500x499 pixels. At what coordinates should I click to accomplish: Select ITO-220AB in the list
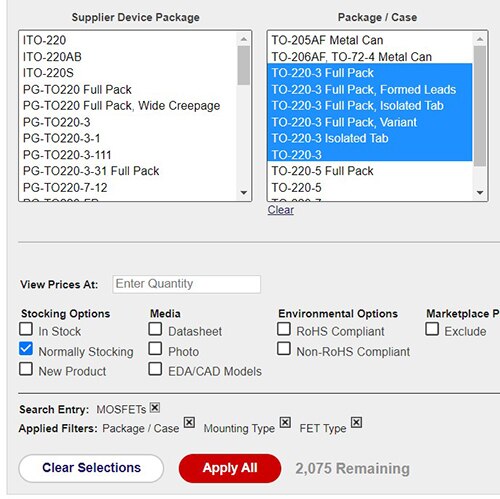pyautogui.click(x=128, y=57)
